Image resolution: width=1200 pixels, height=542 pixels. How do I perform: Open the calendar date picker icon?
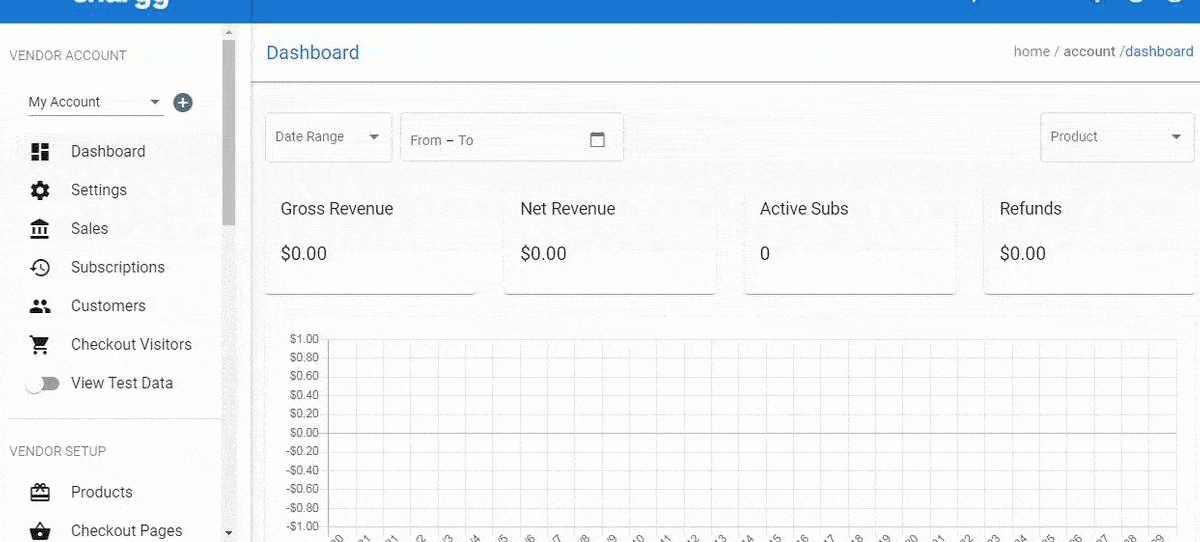pos(597,140)
